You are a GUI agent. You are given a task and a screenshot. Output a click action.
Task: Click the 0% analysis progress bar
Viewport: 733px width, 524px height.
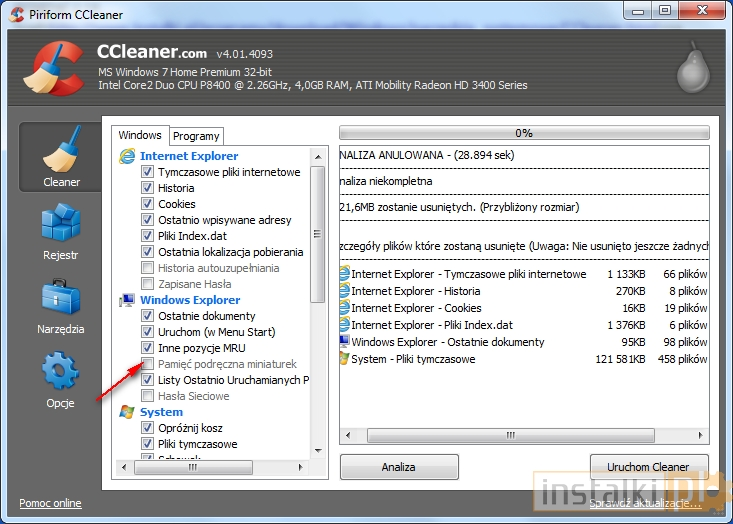click(x=524, y=133)
